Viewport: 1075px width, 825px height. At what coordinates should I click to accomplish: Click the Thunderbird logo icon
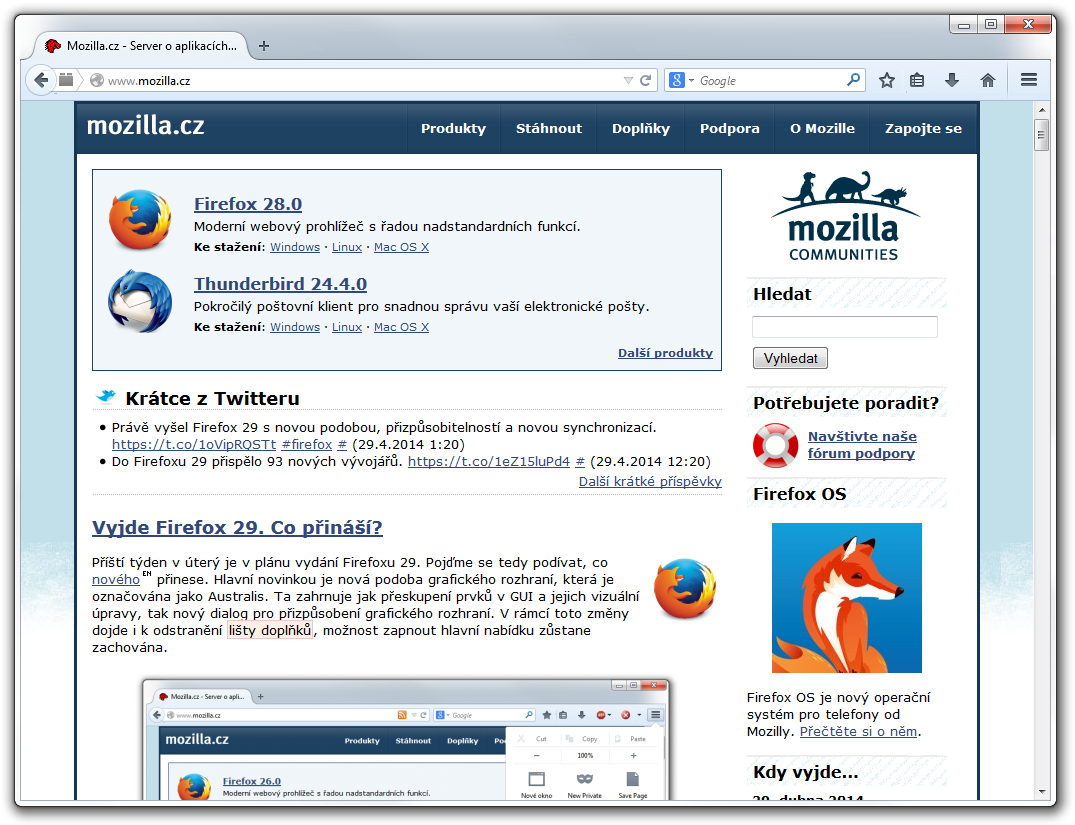(x=140, y=301)
